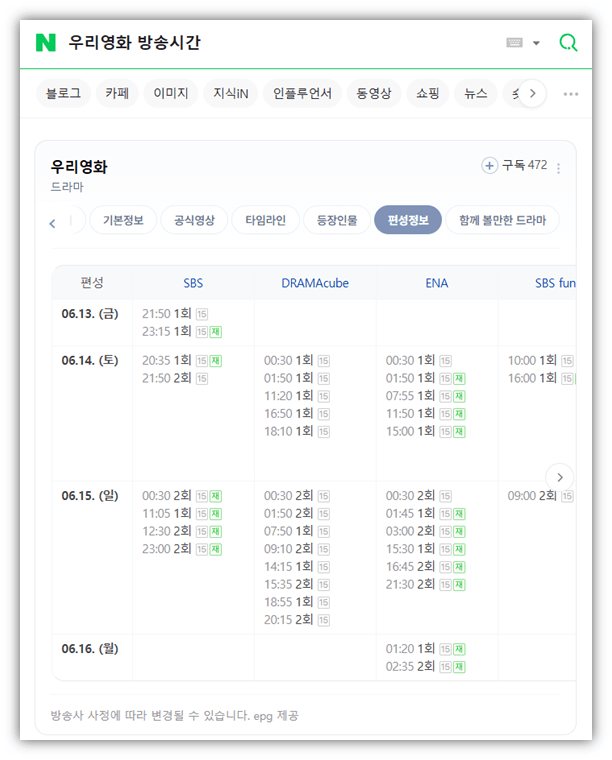Click DRAMAcube 09:10 2회 entry
Image resolution: width=612 pixels, height=760 pixels.
[x=297, y=549]
